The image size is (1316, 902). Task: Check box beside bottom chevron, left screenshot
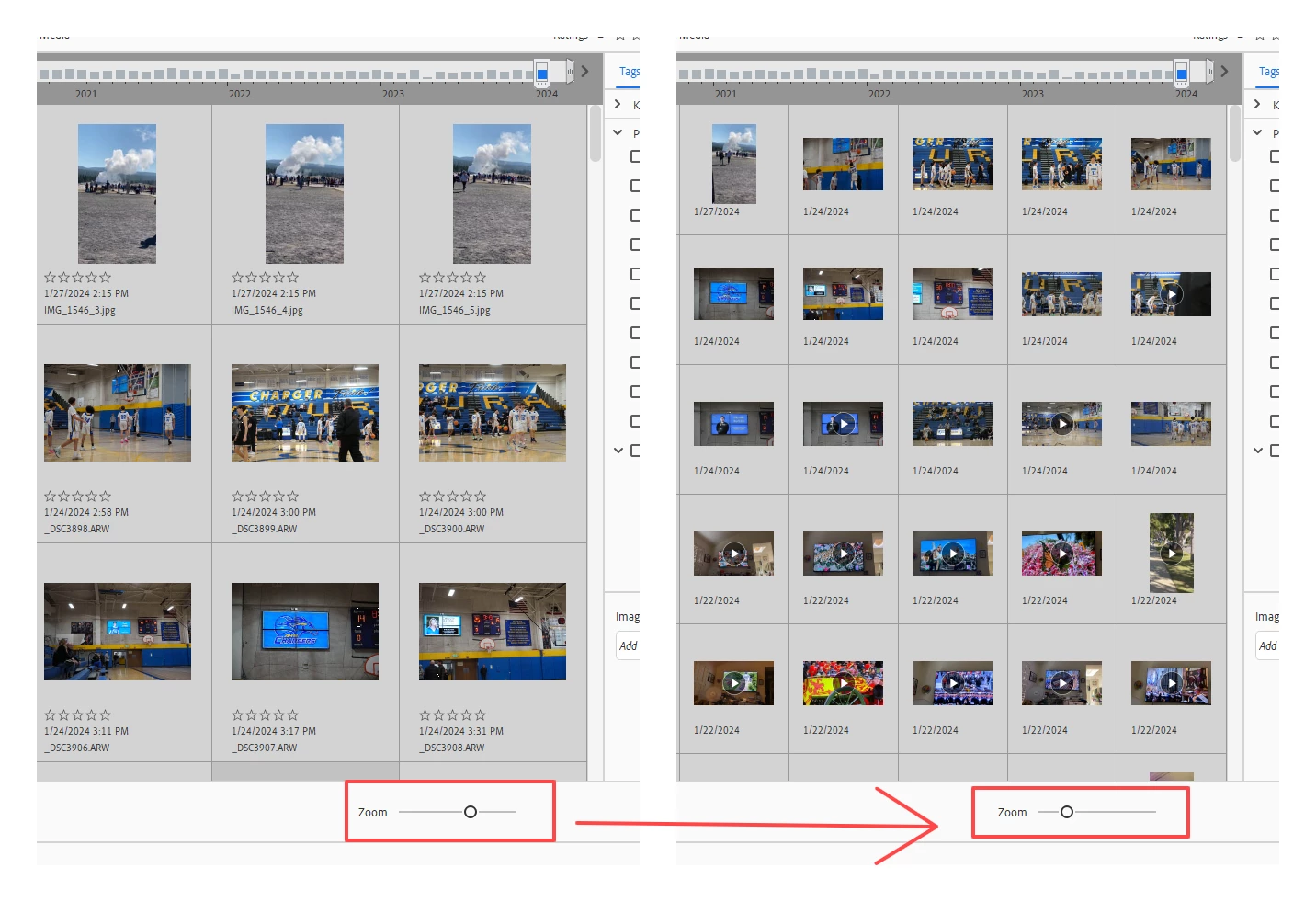click(x=635, y=451)
